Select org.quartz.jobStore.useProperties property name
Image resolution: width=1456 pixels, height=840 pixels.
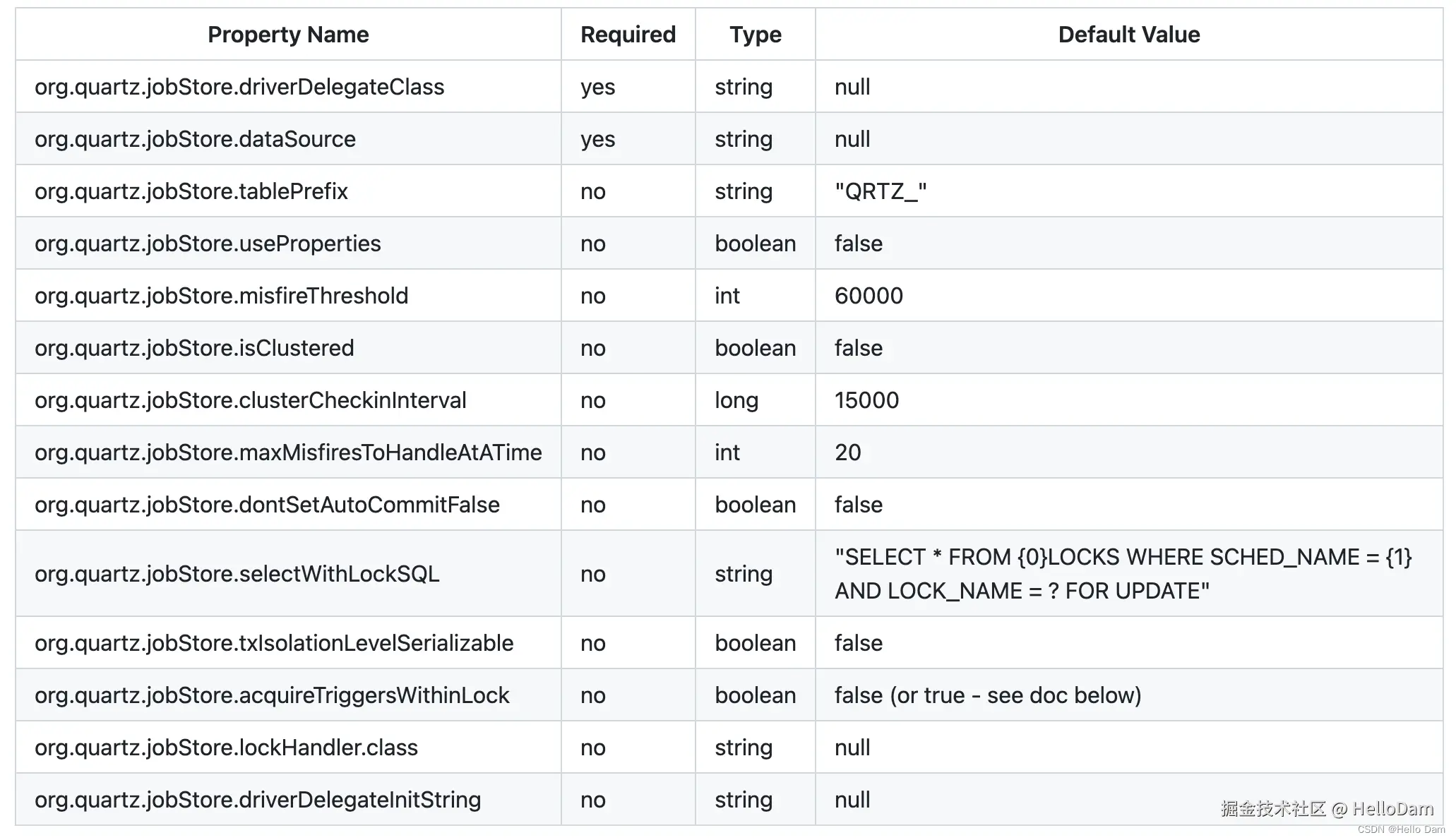click(208, 244)
